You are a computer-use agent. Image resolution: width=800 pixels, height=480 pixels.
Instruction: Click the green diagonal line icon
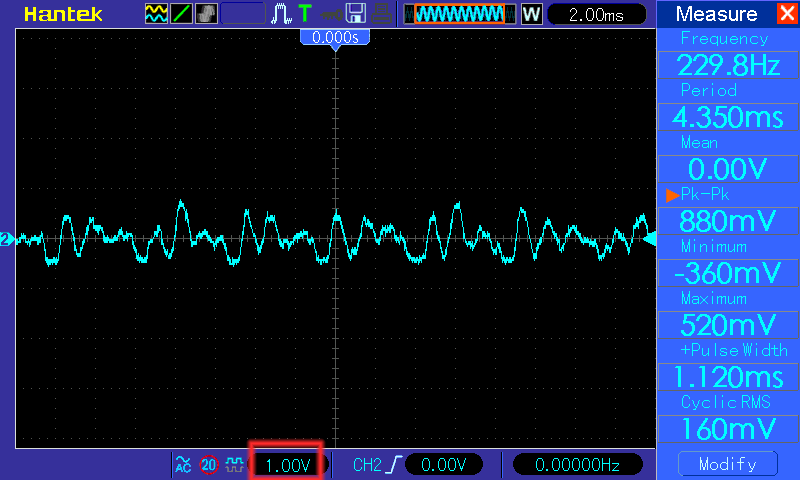point(181,14)
